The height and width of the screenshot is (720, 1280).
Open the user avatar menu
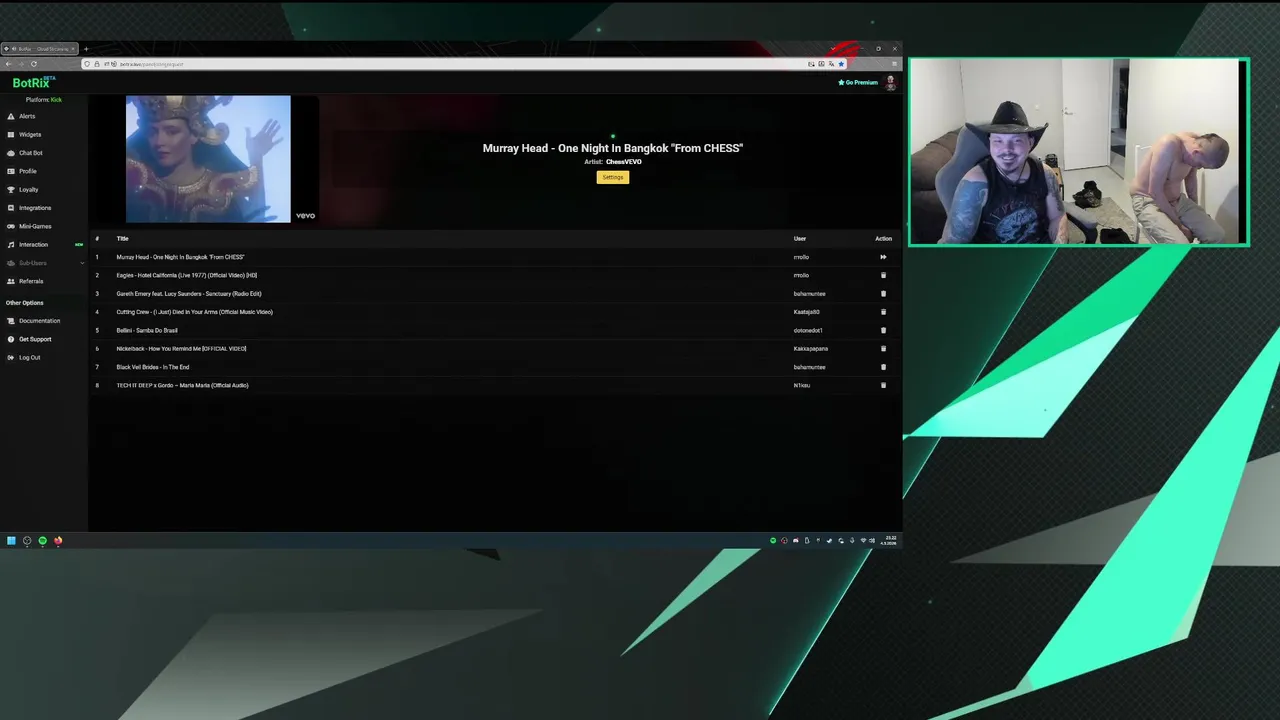[890, 83]
